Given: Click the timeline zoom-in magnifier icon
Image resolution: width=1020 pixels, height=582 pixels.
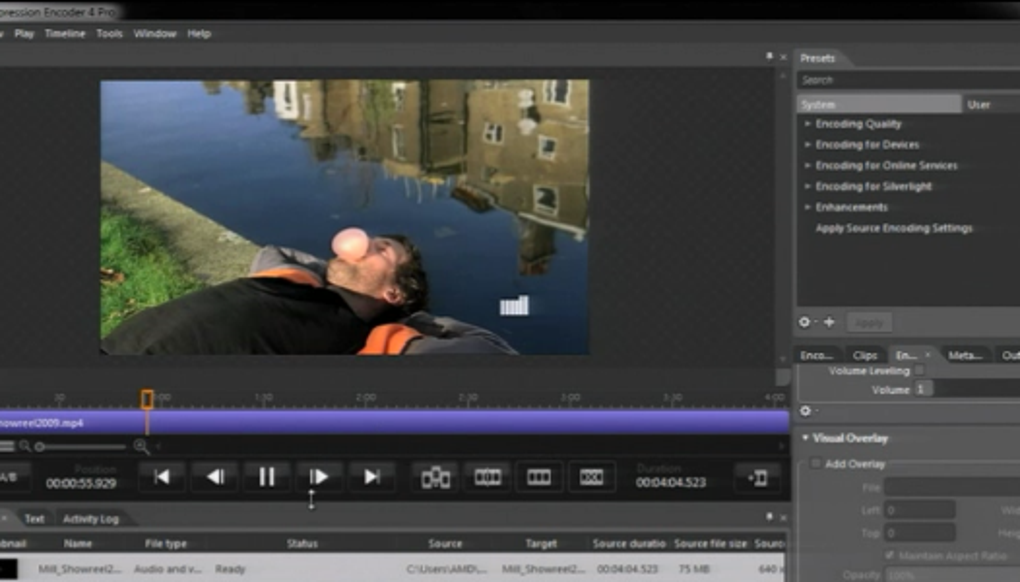Looking at the screenshot, I should click(x=141, y=447).
